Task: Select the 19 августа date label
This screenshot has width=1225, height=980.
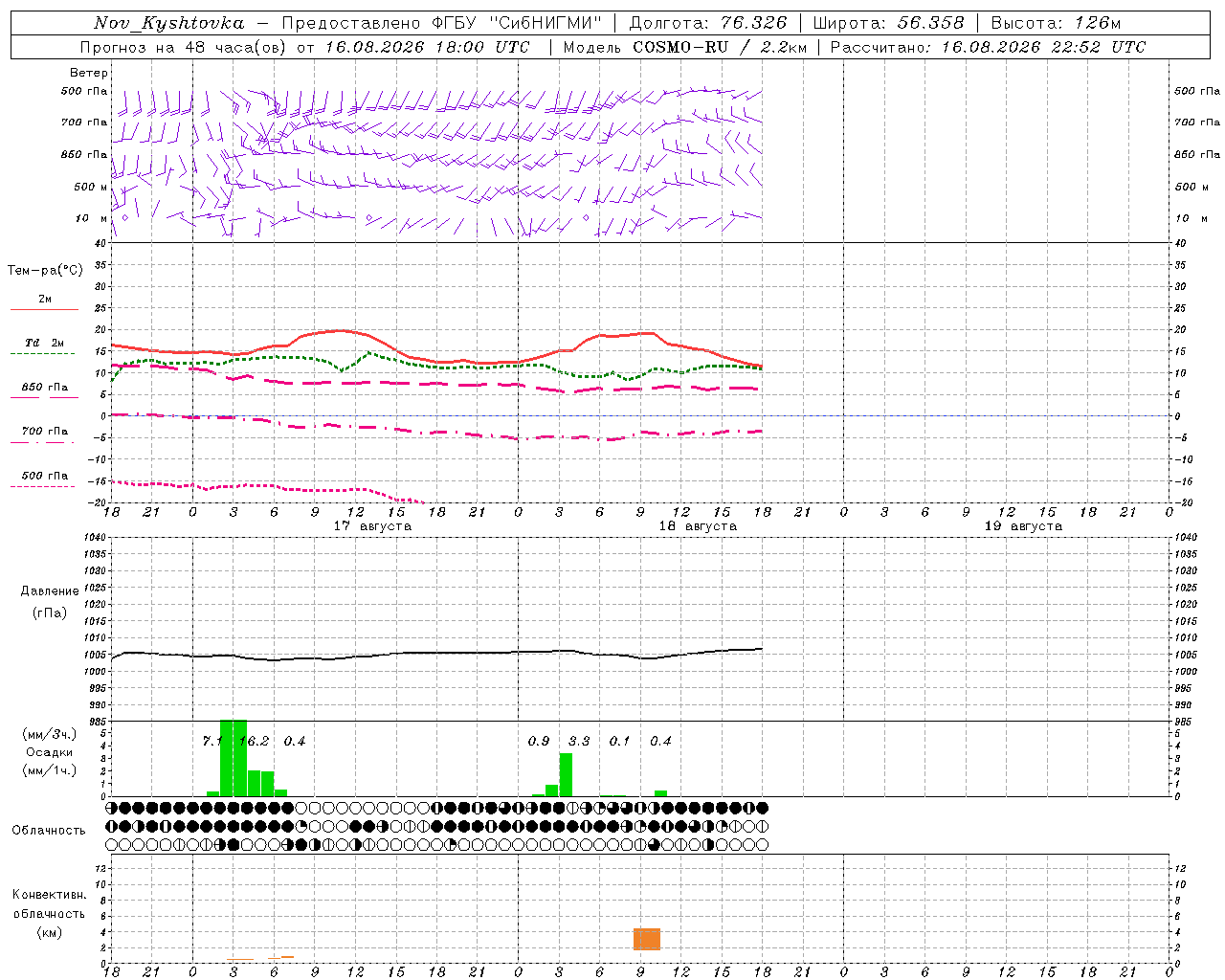Action: pos(1023,526)
